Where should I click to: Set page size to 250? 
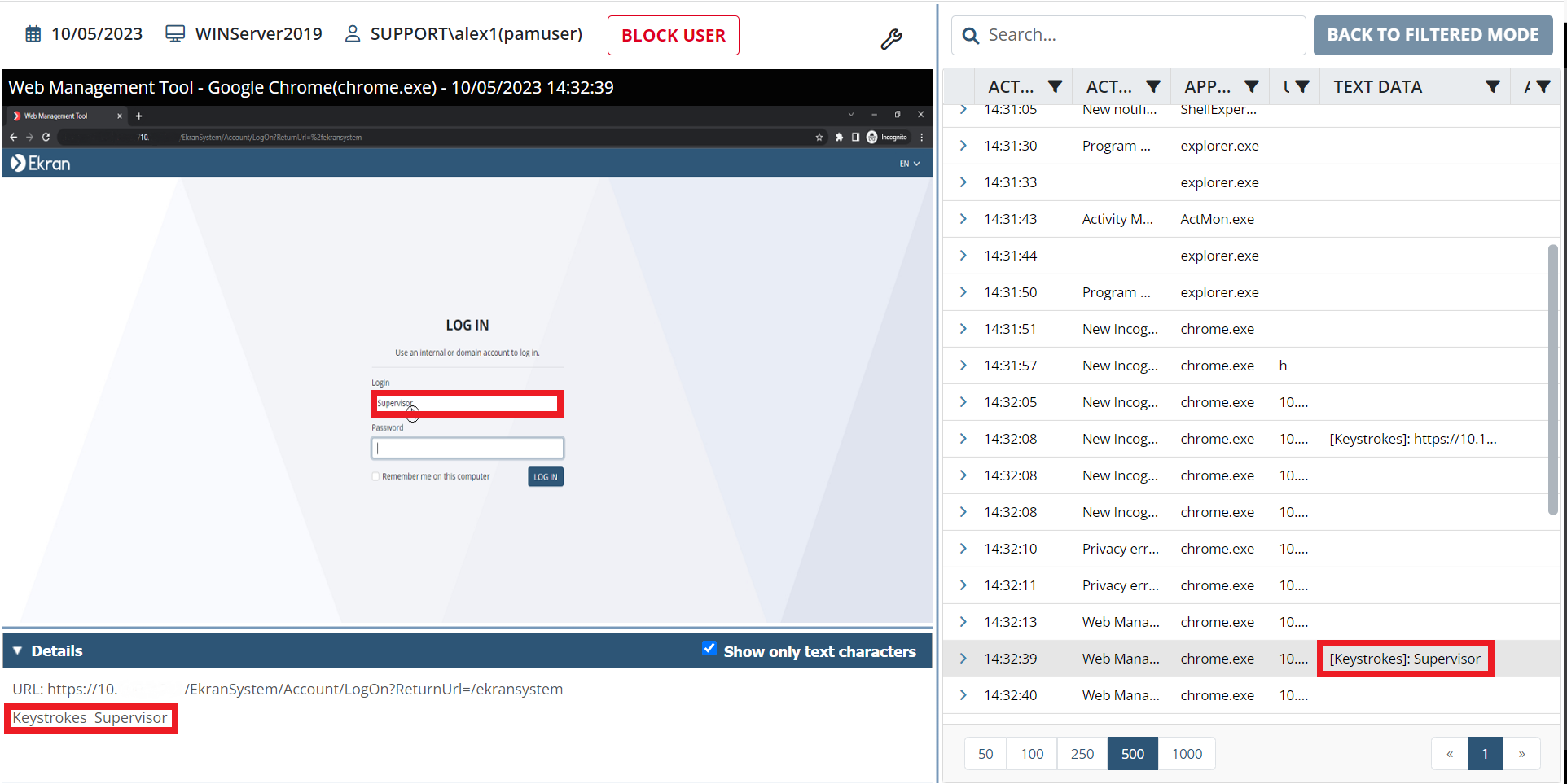pyautogui.click(x=1082, y=754)
